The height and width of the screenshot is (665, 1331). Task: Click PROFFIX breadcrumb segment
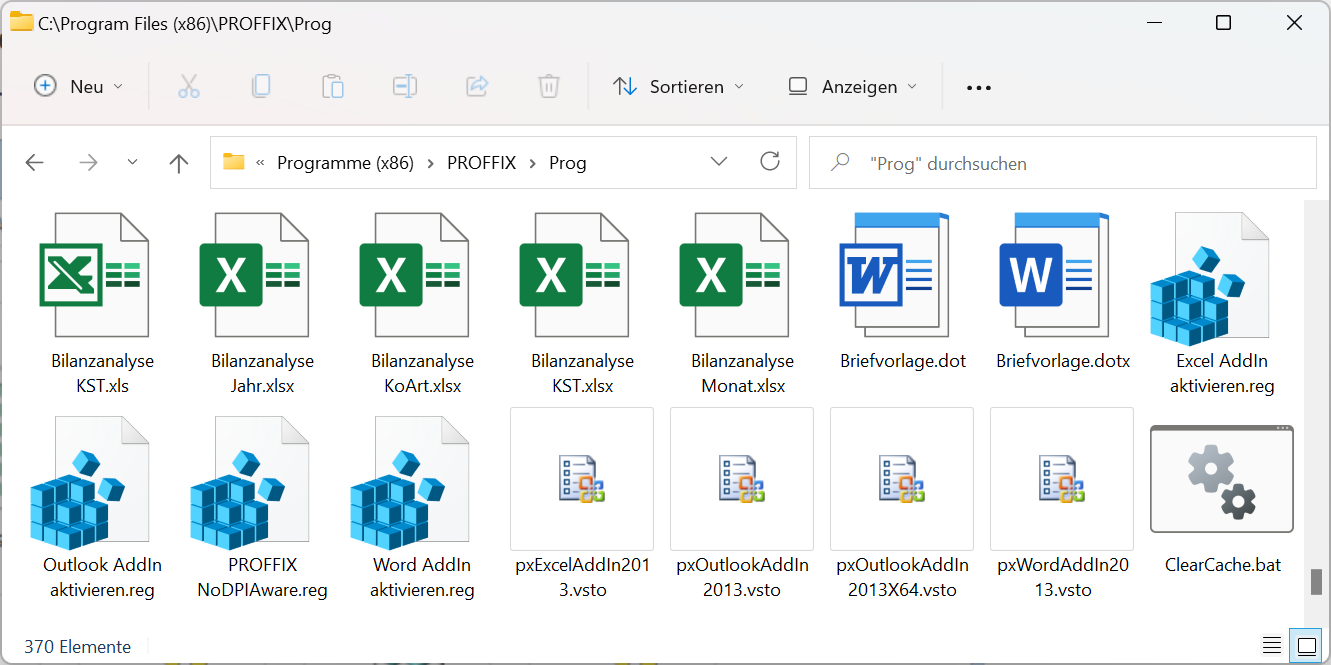pos(481,163)
